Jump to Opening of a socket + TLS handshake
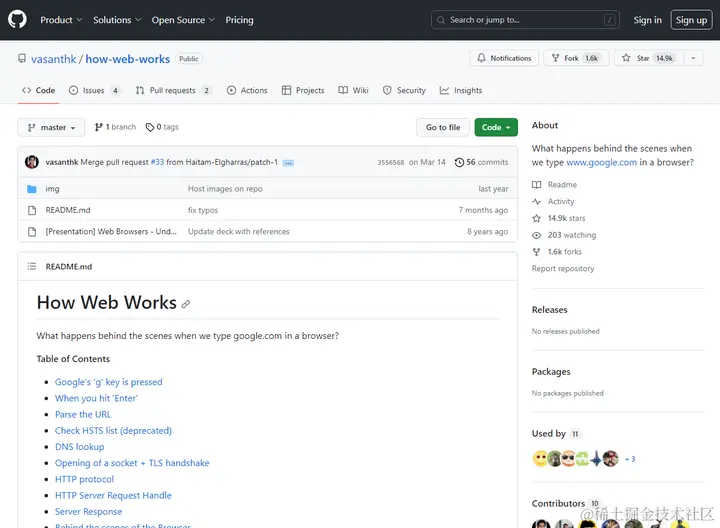The image size is (720, 528). click(x=132, y=463)
